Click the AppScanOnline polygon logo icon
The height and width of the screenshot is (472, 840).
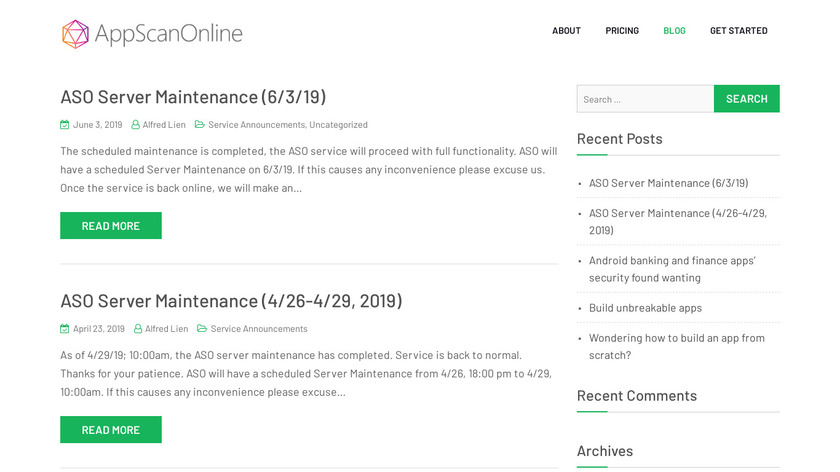coord(75,34)
